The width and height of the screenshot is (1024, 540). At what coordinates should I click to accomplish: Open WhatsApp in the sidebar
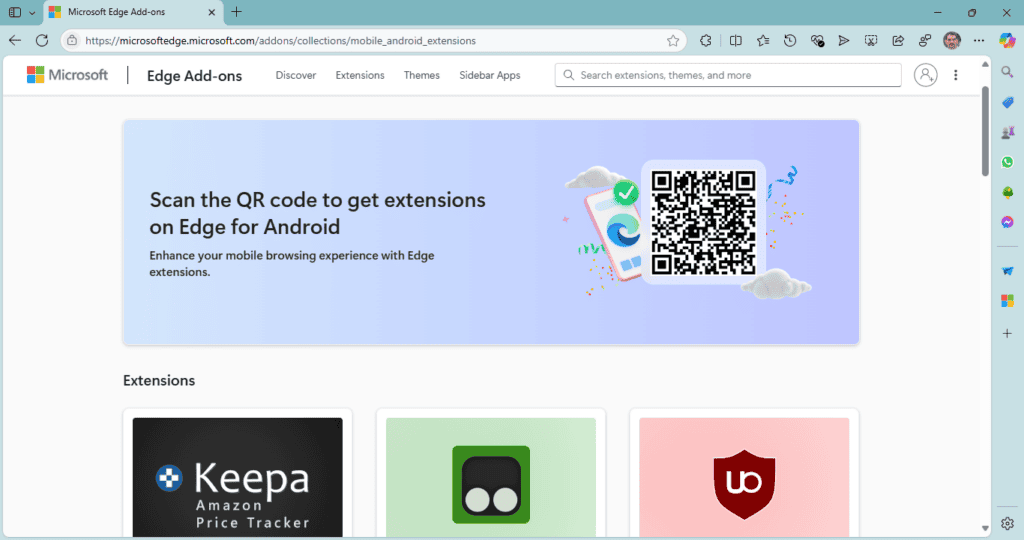[1007, 162]
